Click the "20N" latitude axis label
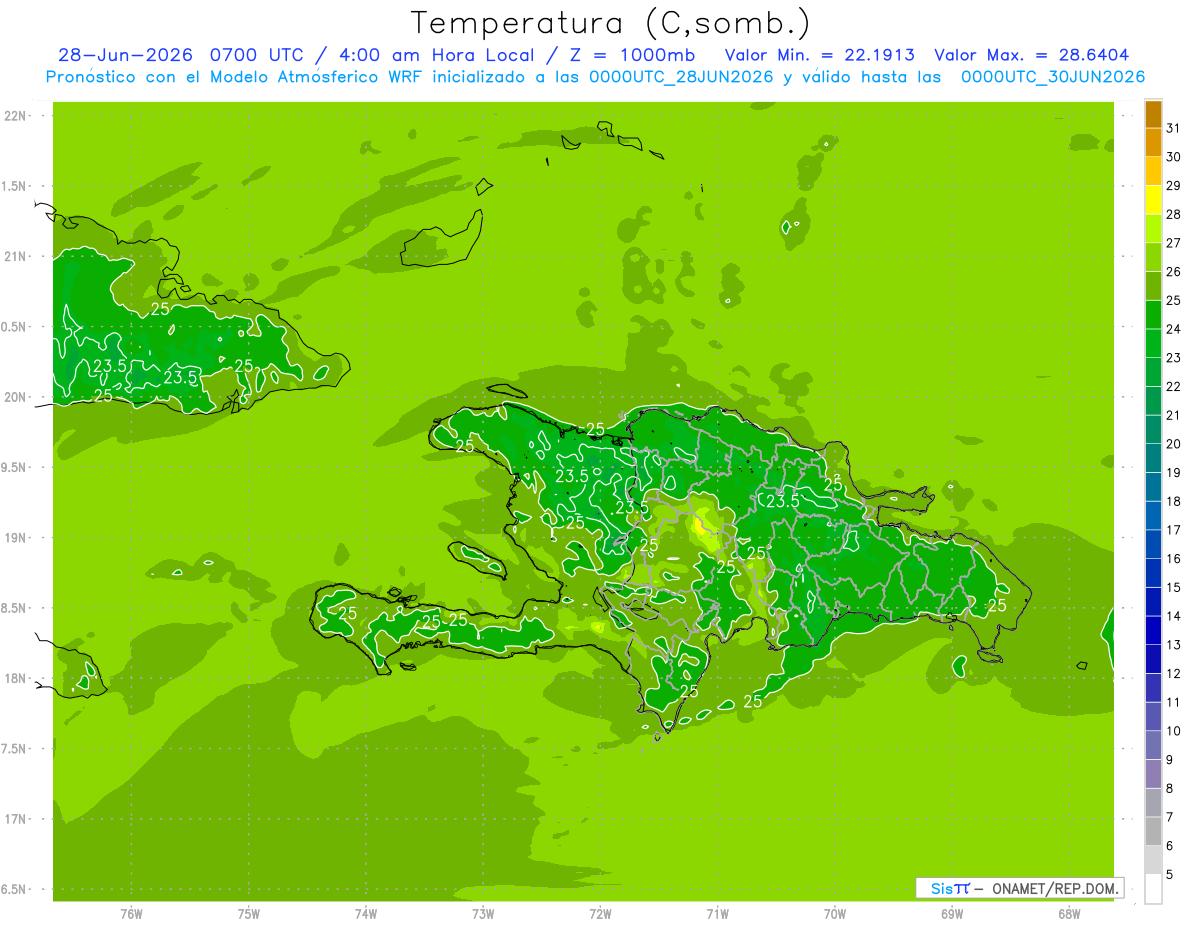Image resolution: width=1200 pixels, height=927 pixels. pos(14,397)
